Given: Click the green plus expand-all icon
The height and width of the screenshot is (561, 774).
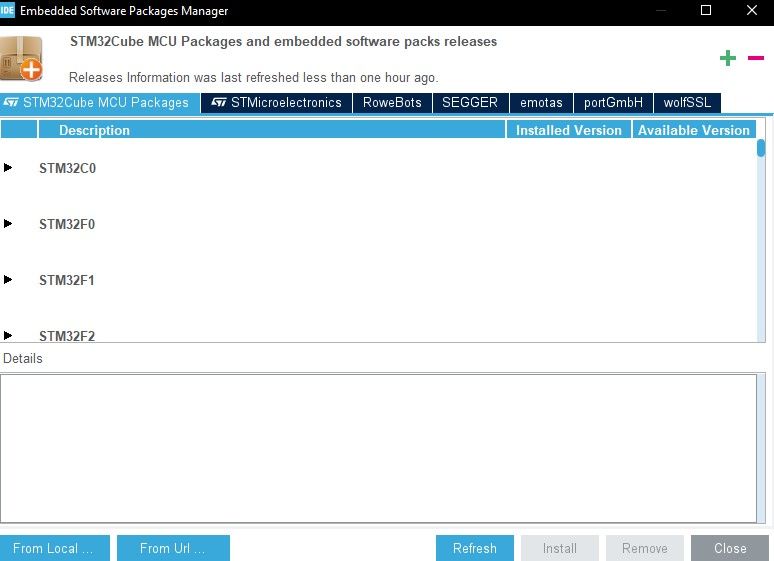Looking at the screenshot, I should pyautogui.click(x=728, y=58).
